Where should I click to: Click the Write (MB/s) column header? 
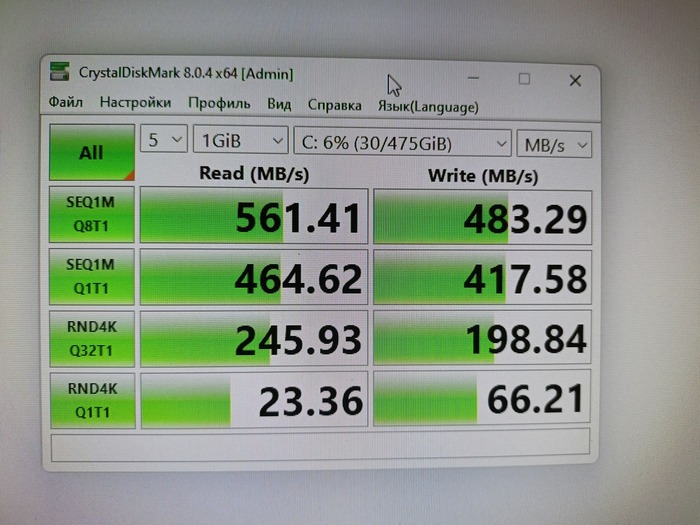point(483,176)
